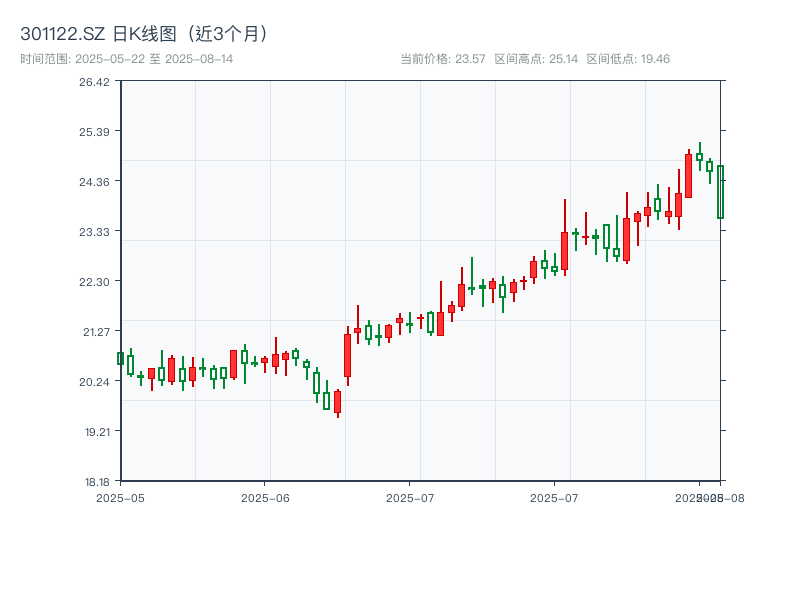The image size is (800, 600).
Task: Click the 2025-06 x-axis date label
Action: pyautogui.click(x=265, y=497)
